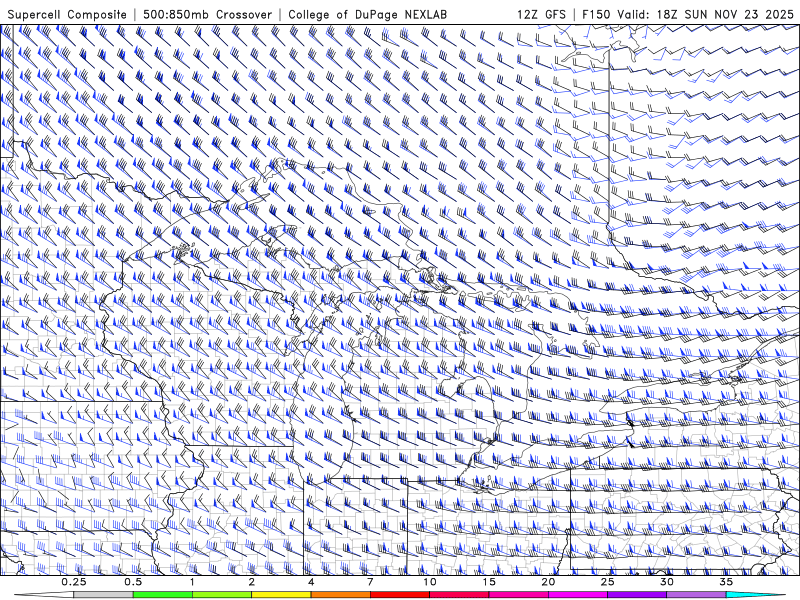Click College of DuPage NEXLAB text
The image size is (800, 600).
tap(367, 15)
